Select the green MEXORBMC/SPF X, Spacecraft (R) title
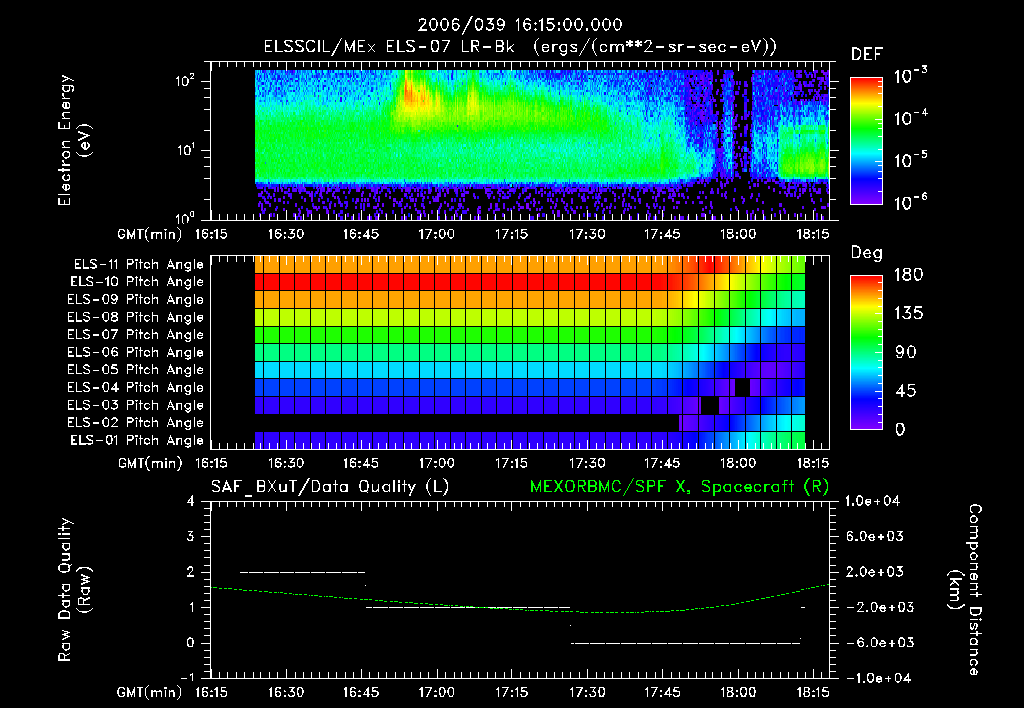1024x708 pixels. (x=679, y=487)
